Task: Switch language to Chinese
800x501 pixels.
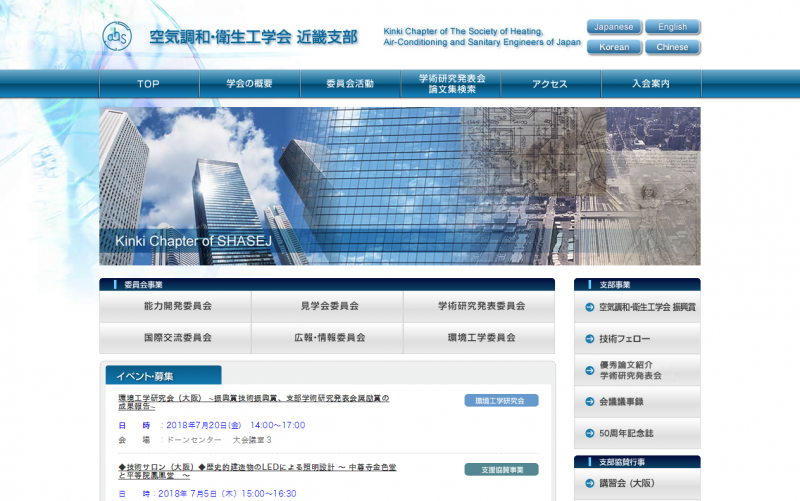Action: pos(672,47)
